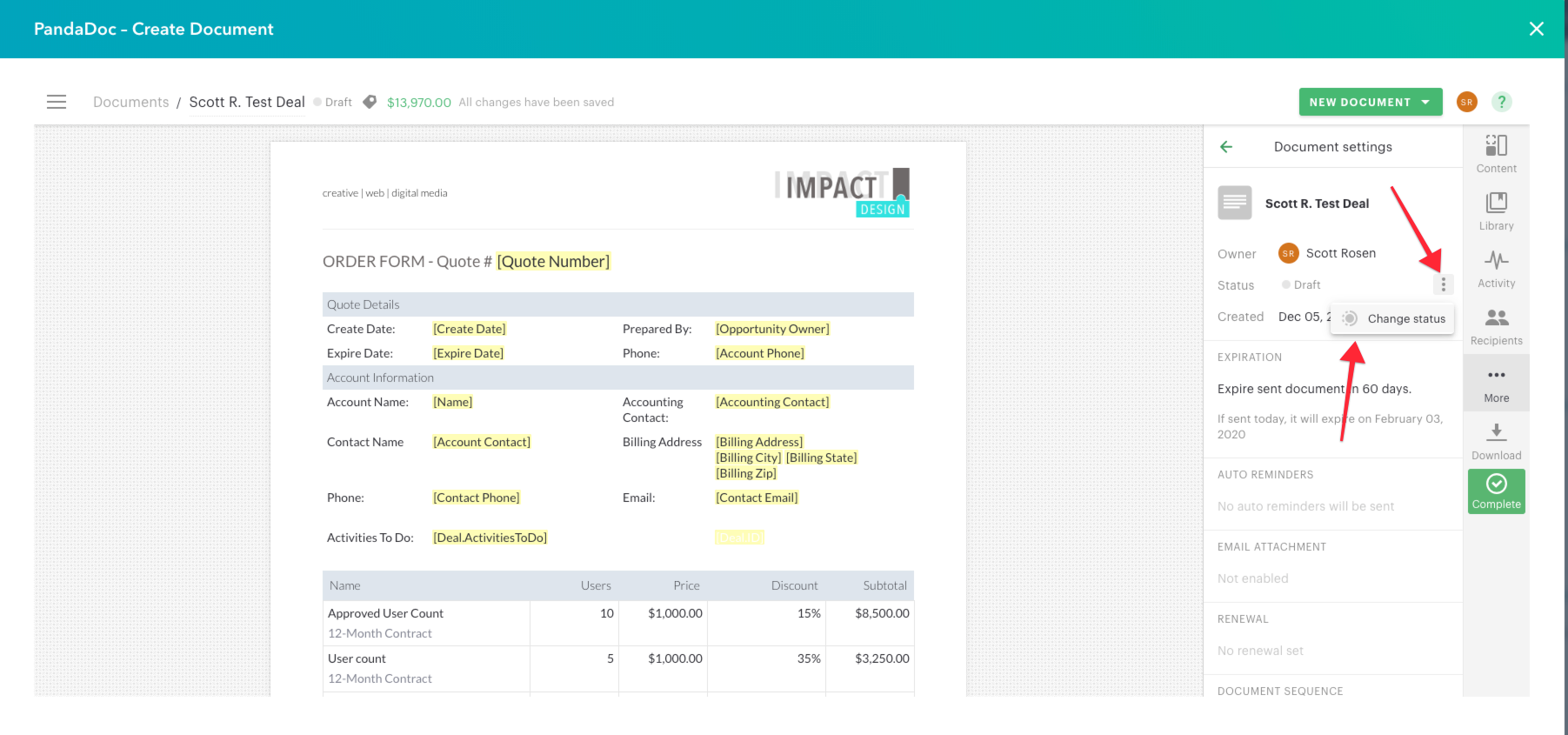Click the pricing tag icon near Draft
The height and width of the screenshot is (735, 1568).
pos(370,102)
